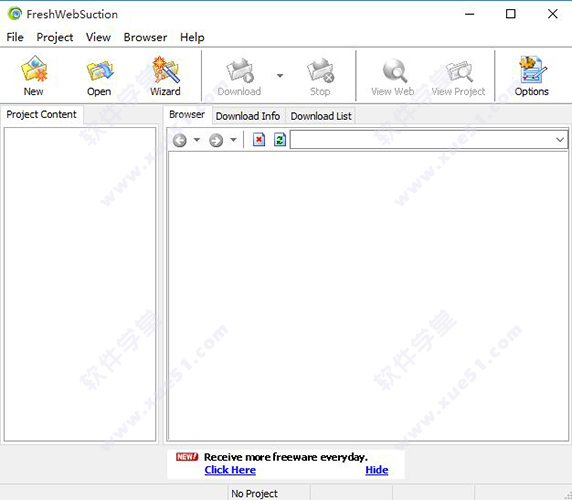Image resolution: width=572 pixels, height=500 pixels.
Task: Refresh page with the green arrows icon
Action: [280, 140]
